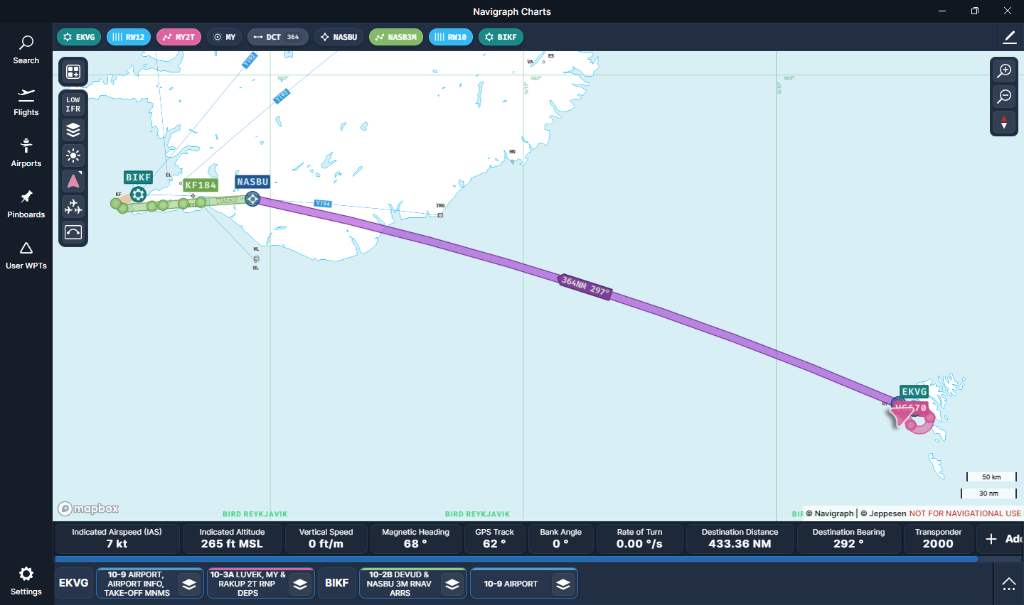
Task: Click the Jeppesen attribution link
Action: [x=883, y=514]
